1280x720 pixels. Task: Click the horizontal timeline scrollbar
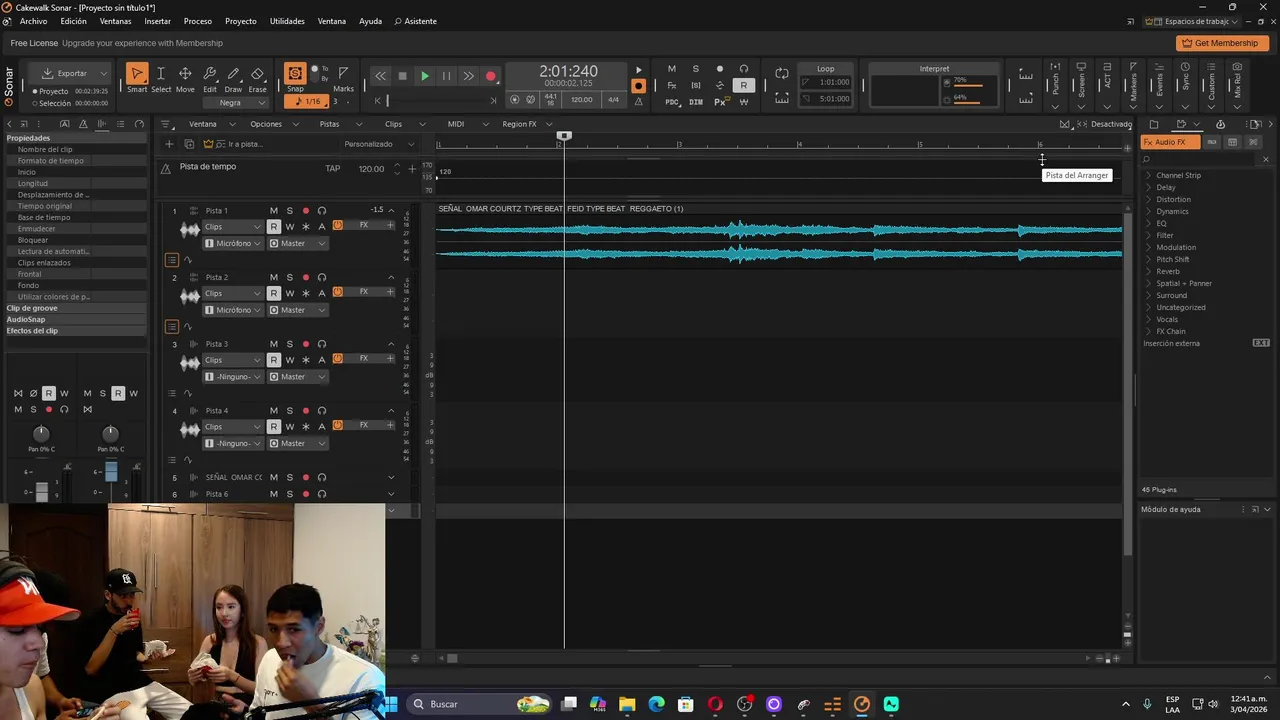pyautogui.click(x=452, y=658)
